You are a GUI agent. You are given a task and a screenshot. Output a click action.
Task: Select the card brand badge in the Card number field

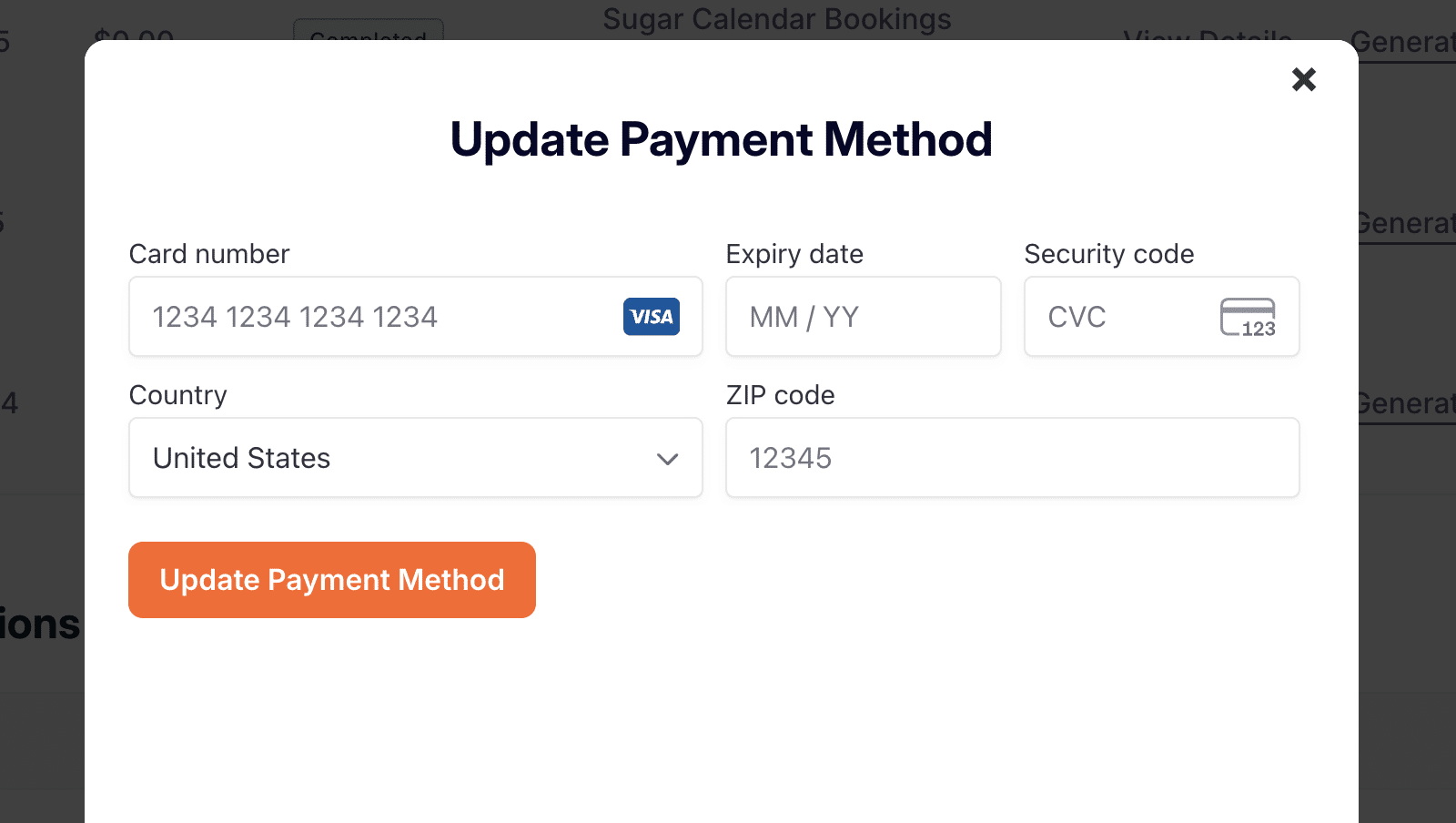(x=651, y=317)
